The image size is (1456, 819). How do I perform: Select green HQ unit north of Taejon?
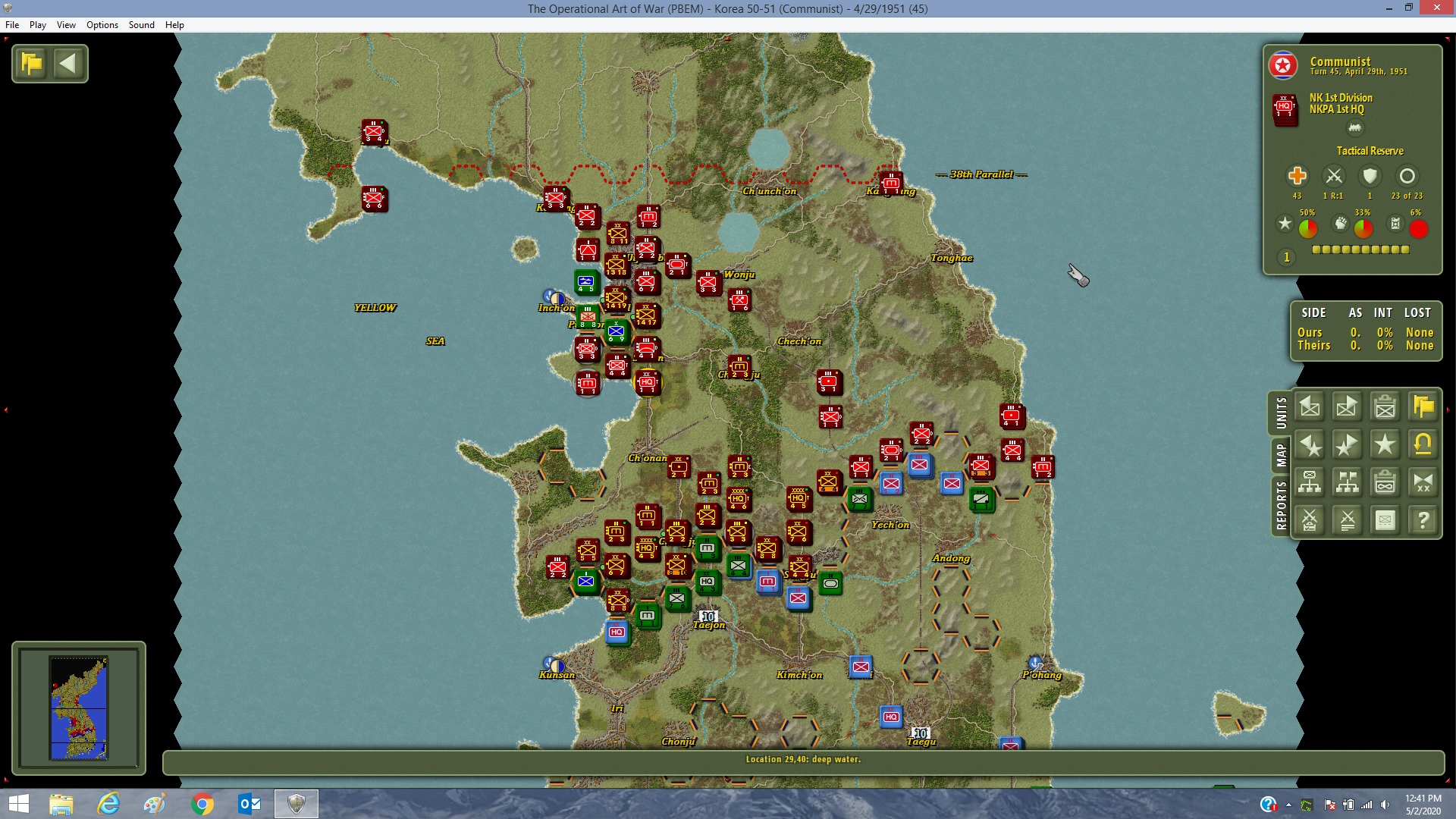point(708,582)
